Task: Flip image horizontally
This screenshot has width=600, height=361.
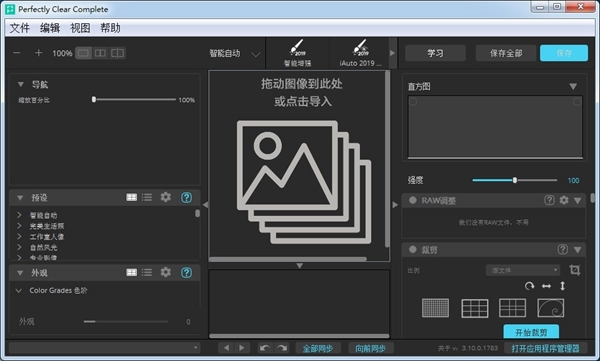Action: click(x=546, y=286)
